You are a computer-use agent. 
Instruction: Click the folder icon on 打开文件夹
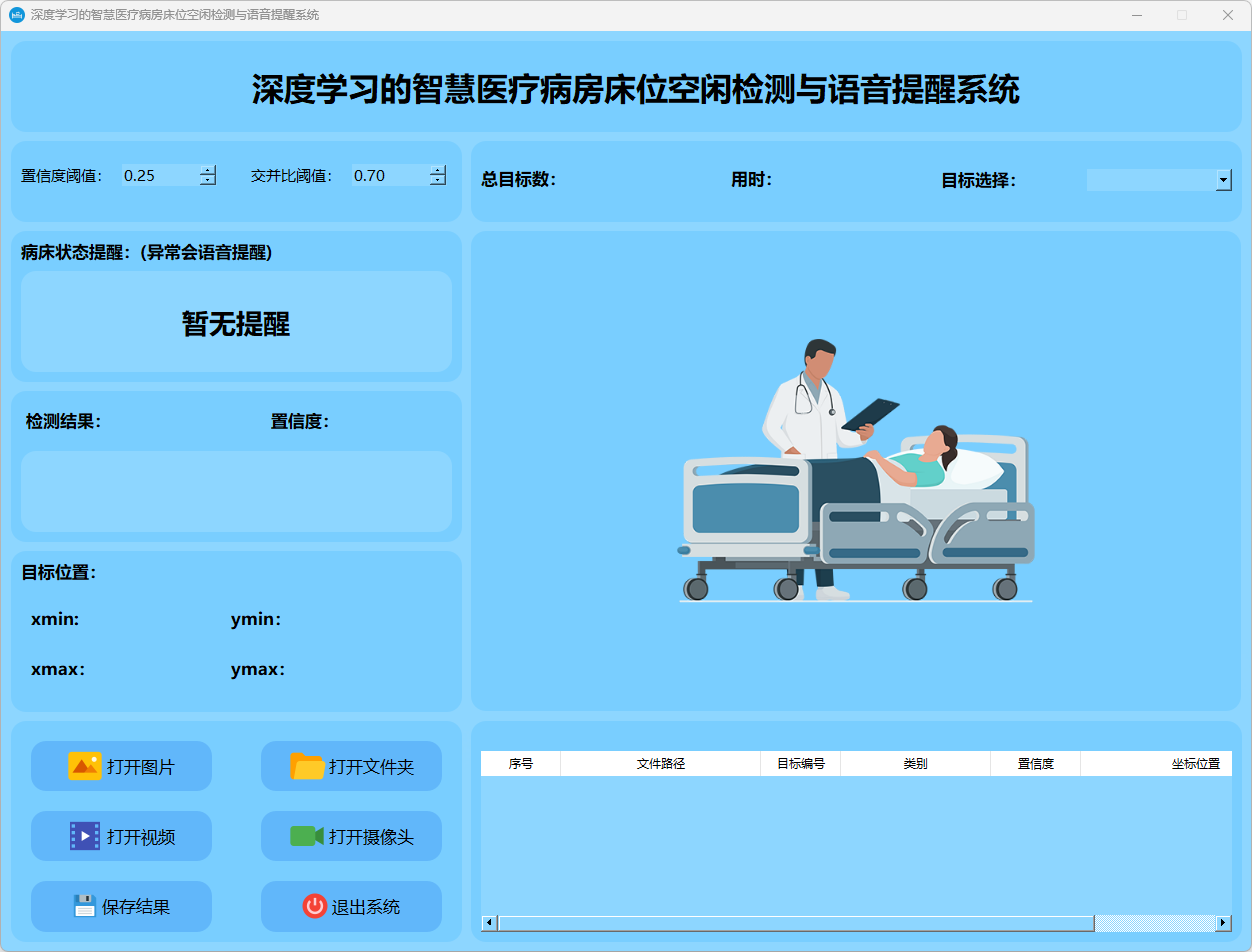tap(307, 766)
